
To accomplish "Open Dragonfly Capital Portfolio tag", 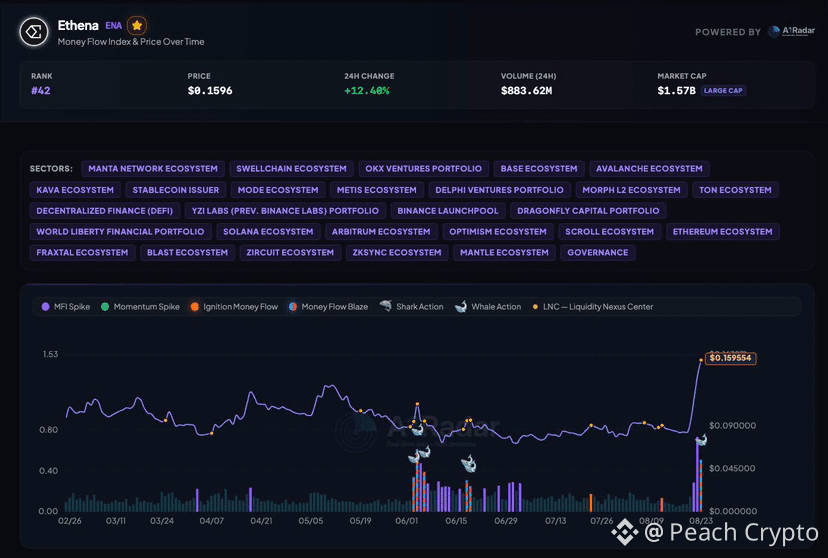I will [588, 211].
